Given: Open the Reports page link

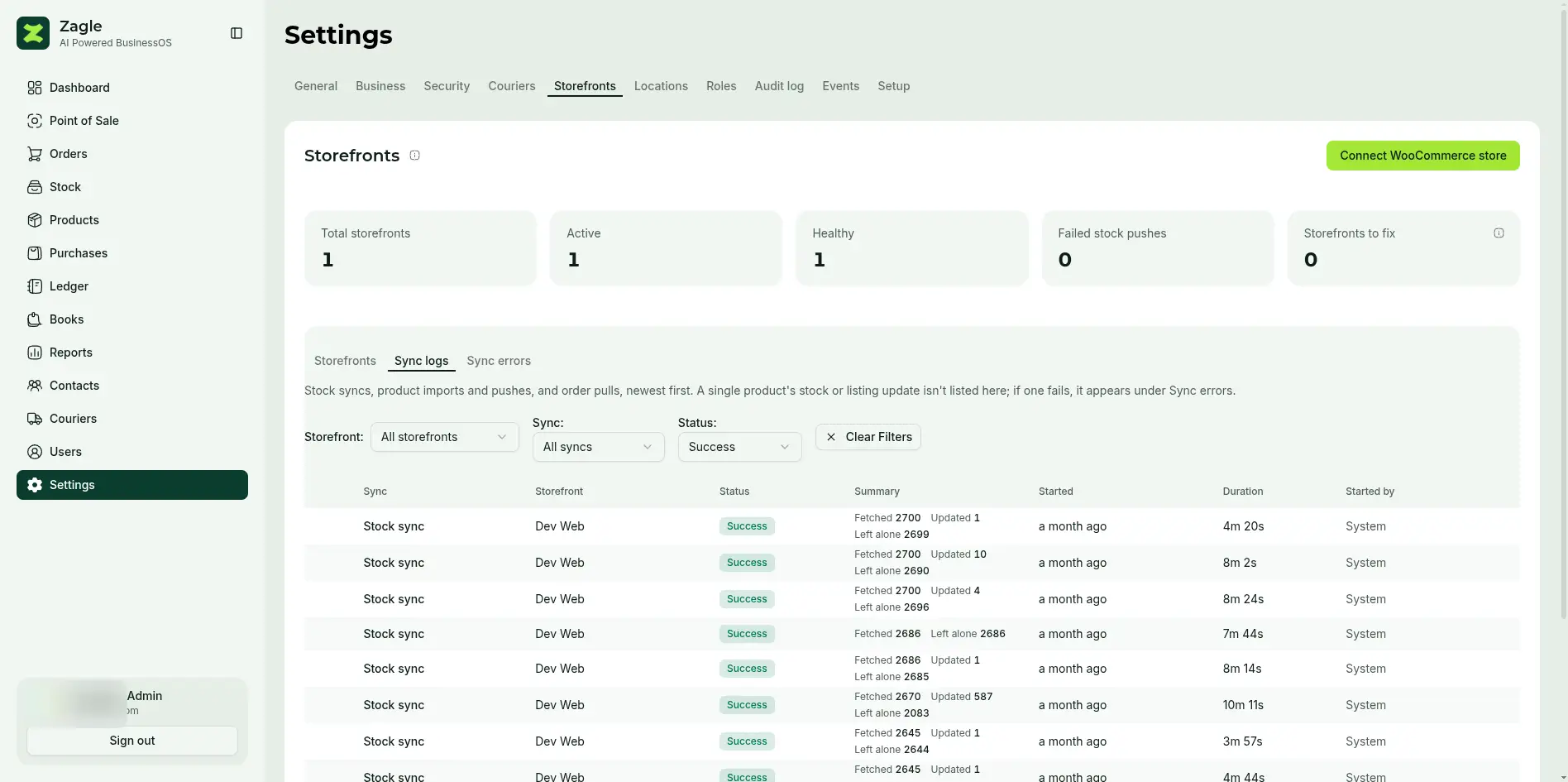Looking at the screenshot, I should click(x=132, y=353).
